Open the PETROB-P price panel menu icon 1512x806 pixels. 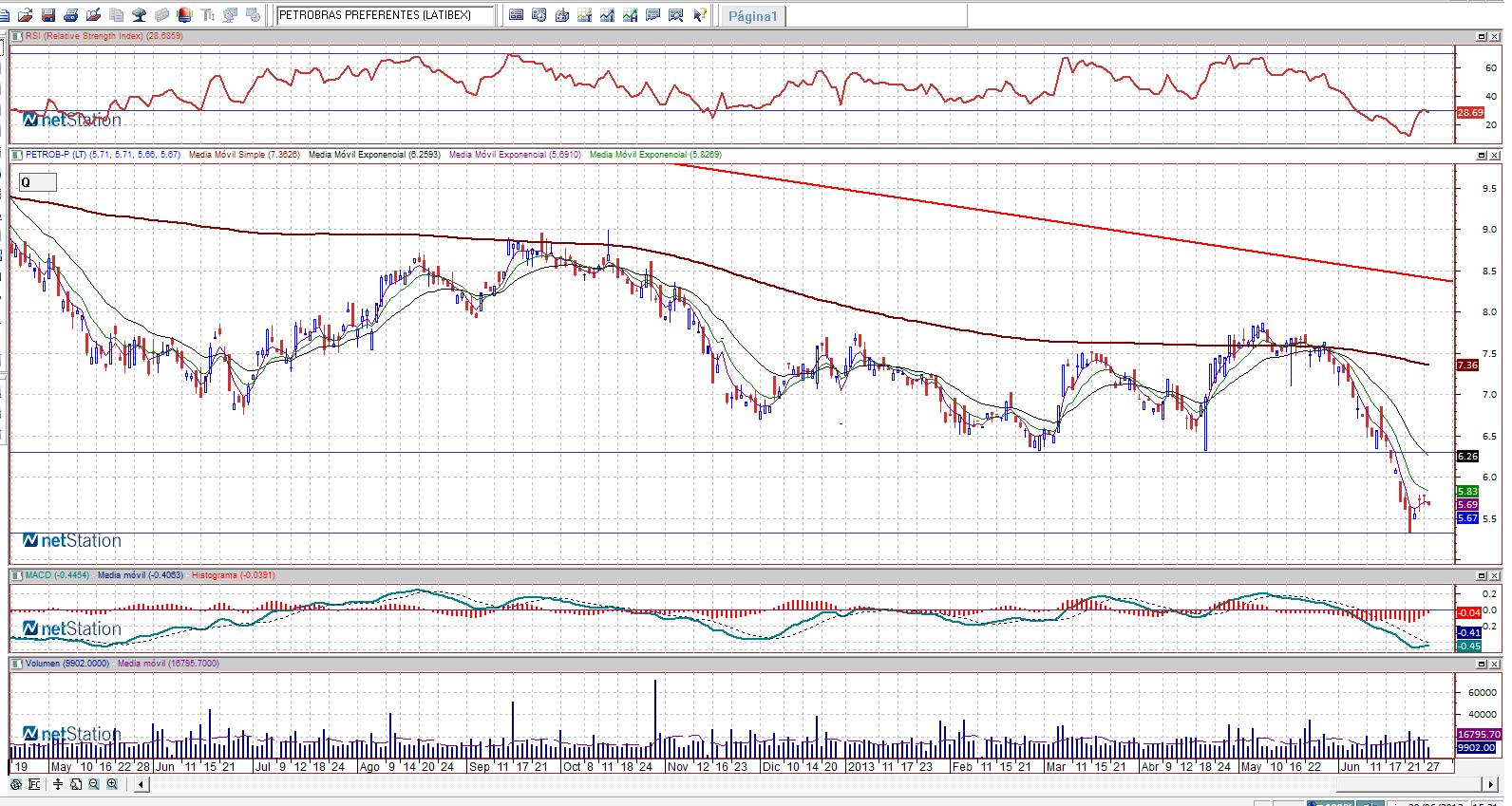pos(17,154)
